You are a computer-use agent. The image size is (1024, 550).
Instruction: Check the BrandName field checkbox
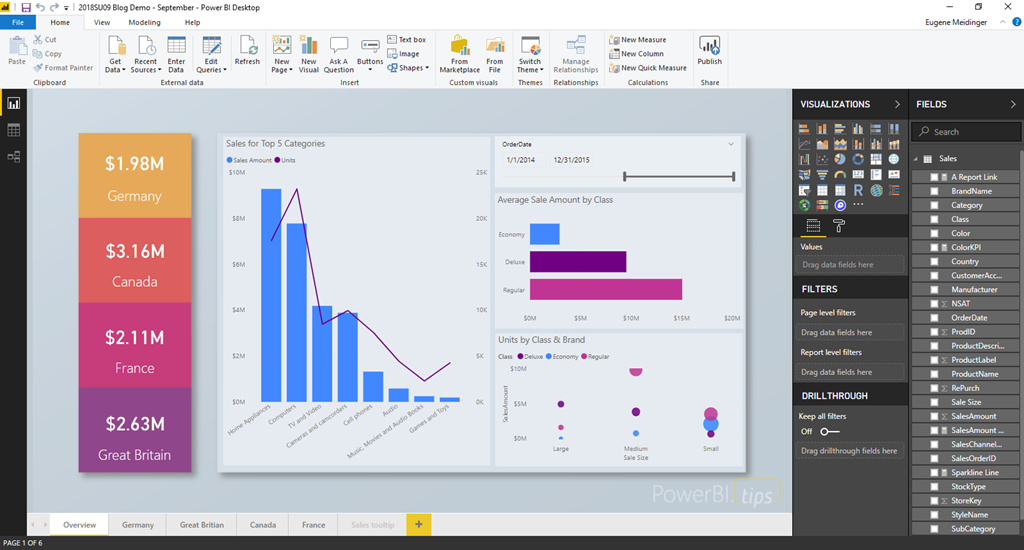pyautogui.click(x=935, y=191)
